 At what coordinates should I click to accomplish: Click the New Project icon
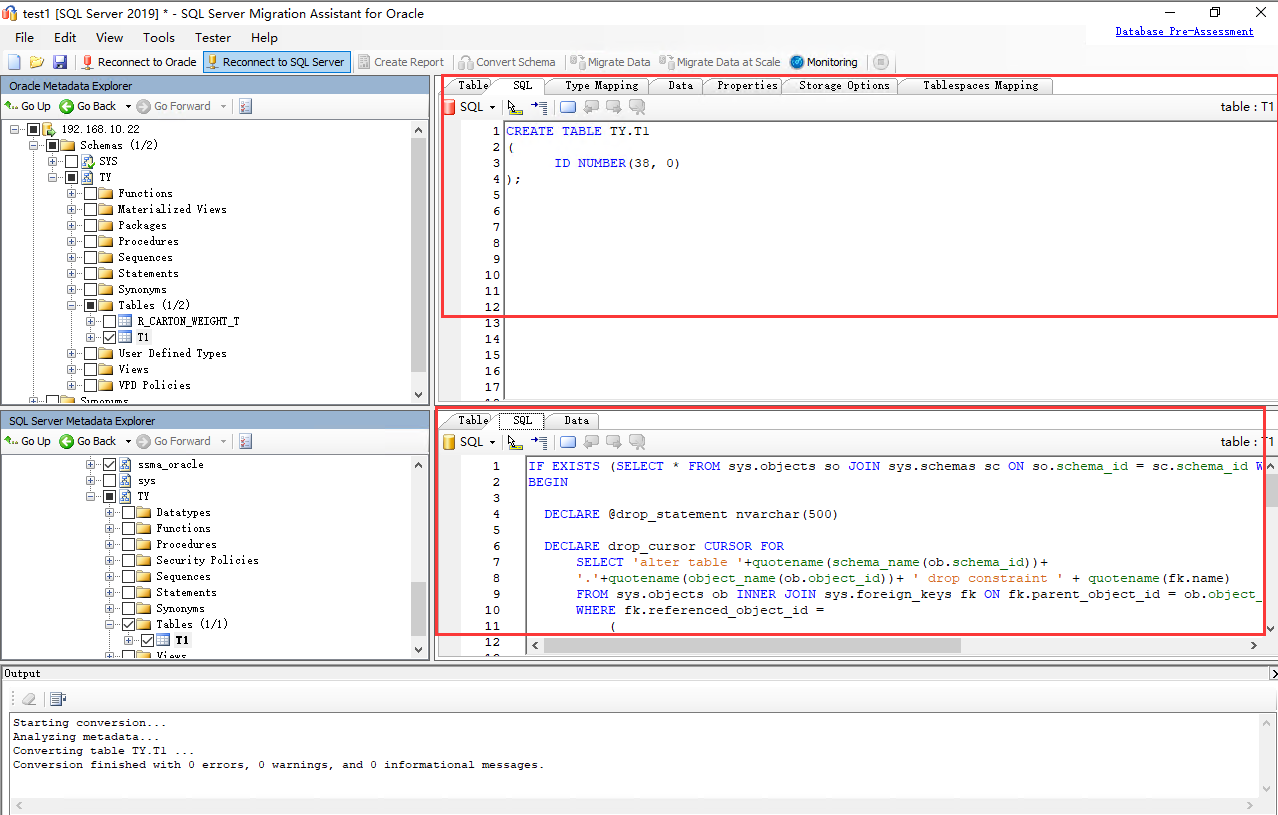point(14,62)
